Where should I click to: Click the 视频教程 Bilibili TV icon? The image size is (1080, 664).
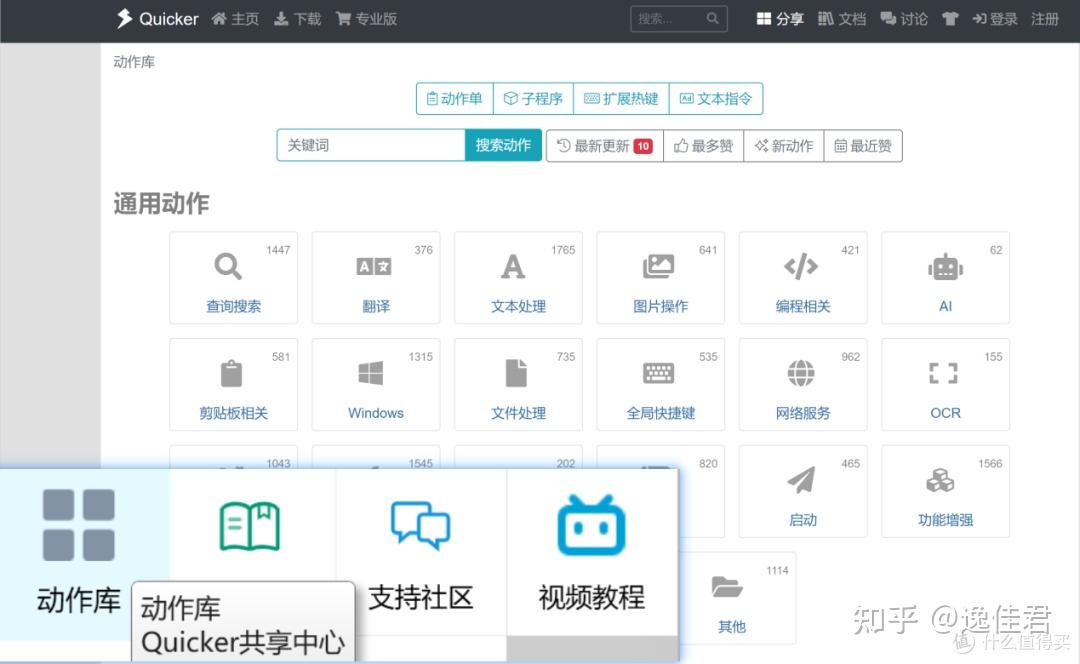591,526
